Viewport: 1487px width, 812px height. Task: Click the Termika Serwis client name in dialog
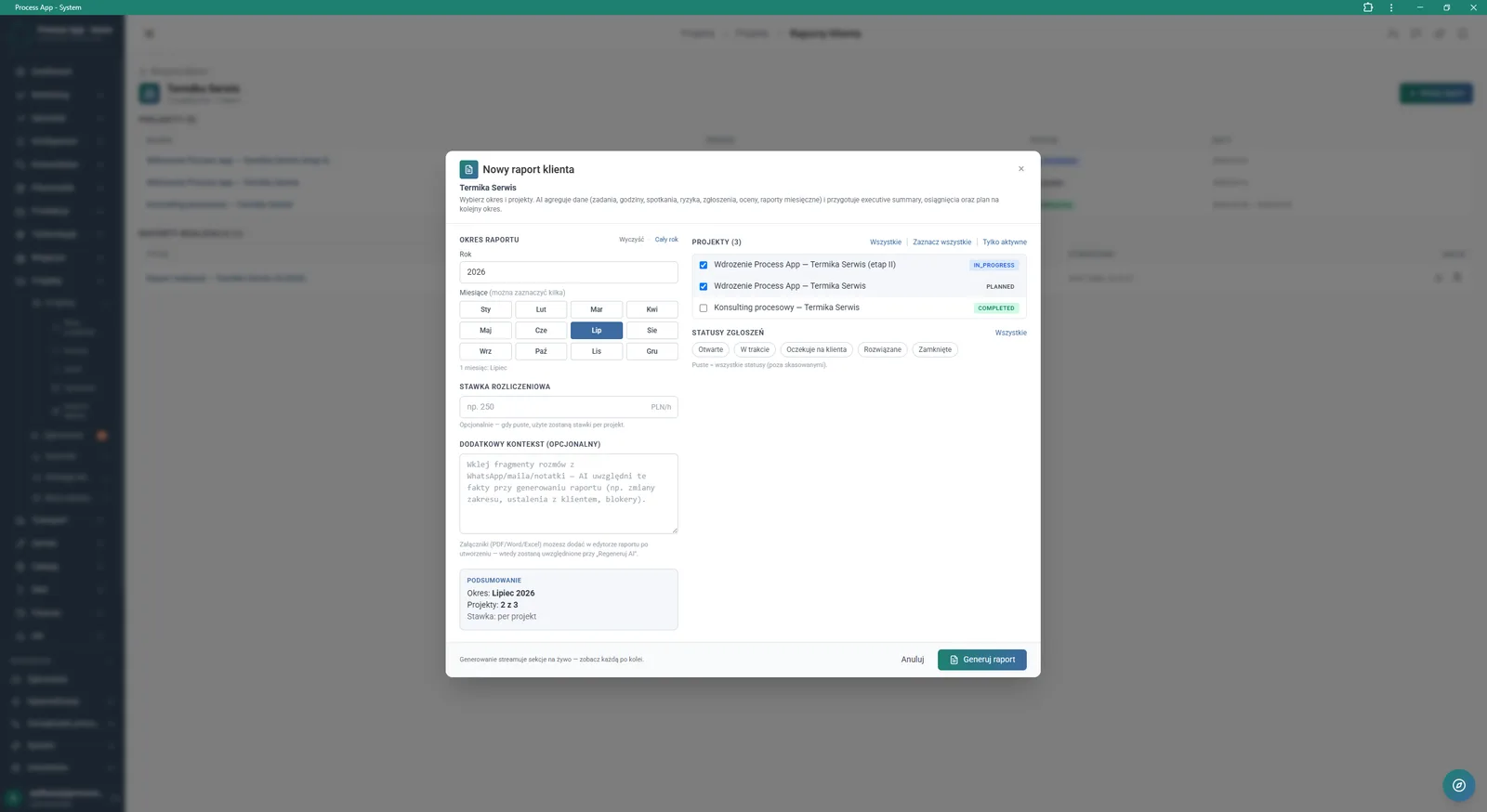click(x=488, y=188)
